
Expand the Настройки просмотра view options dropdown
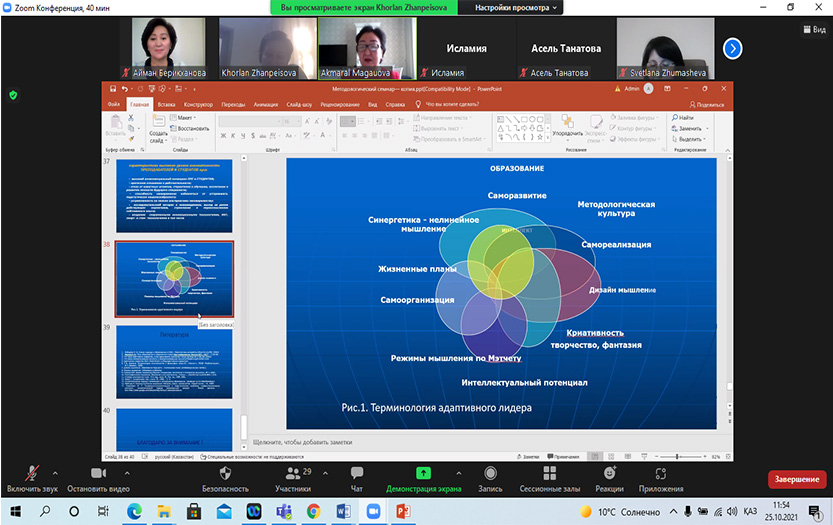click(x=518, y=7)
